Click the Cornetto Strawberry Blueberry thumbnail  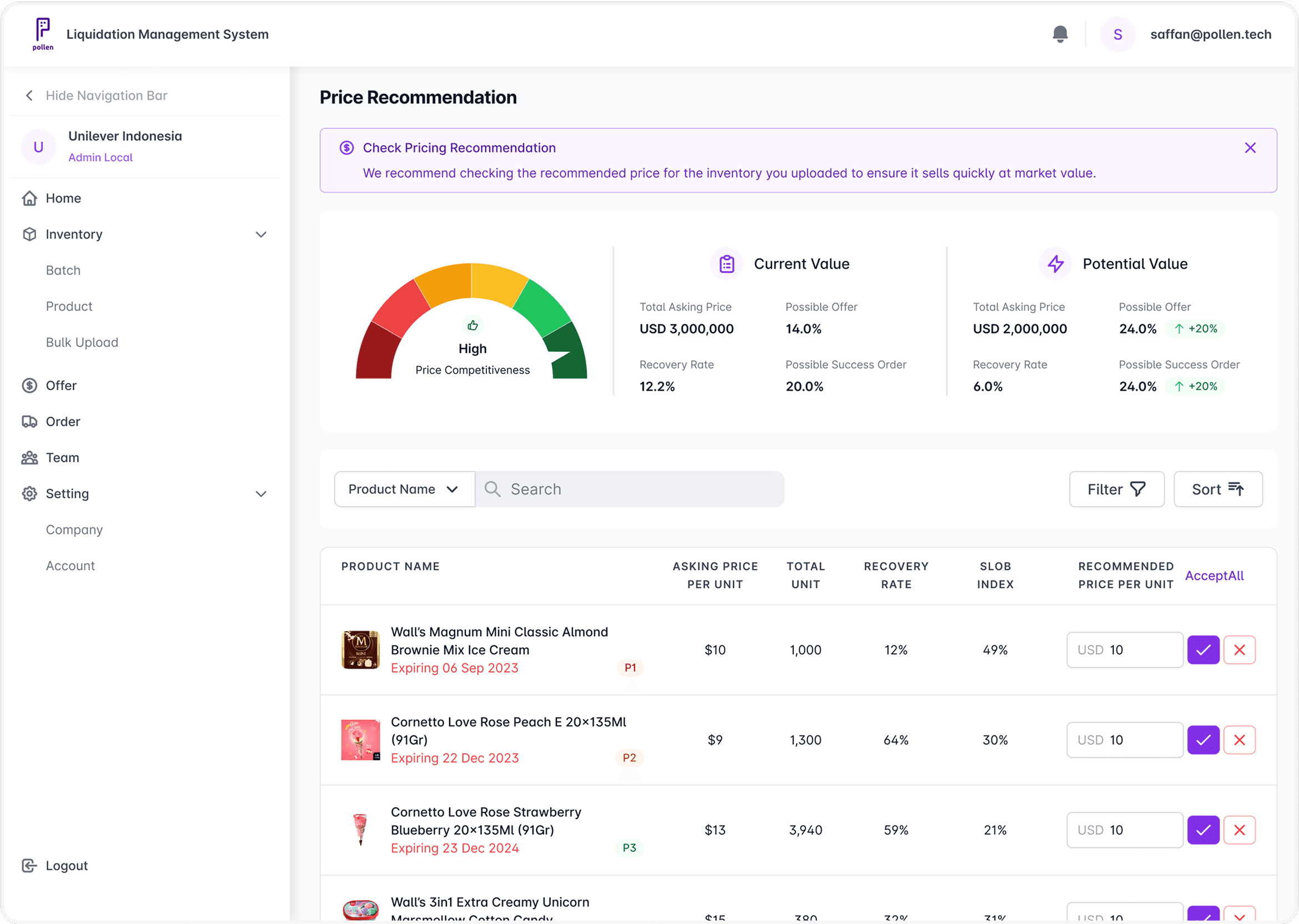pos(360,830)
